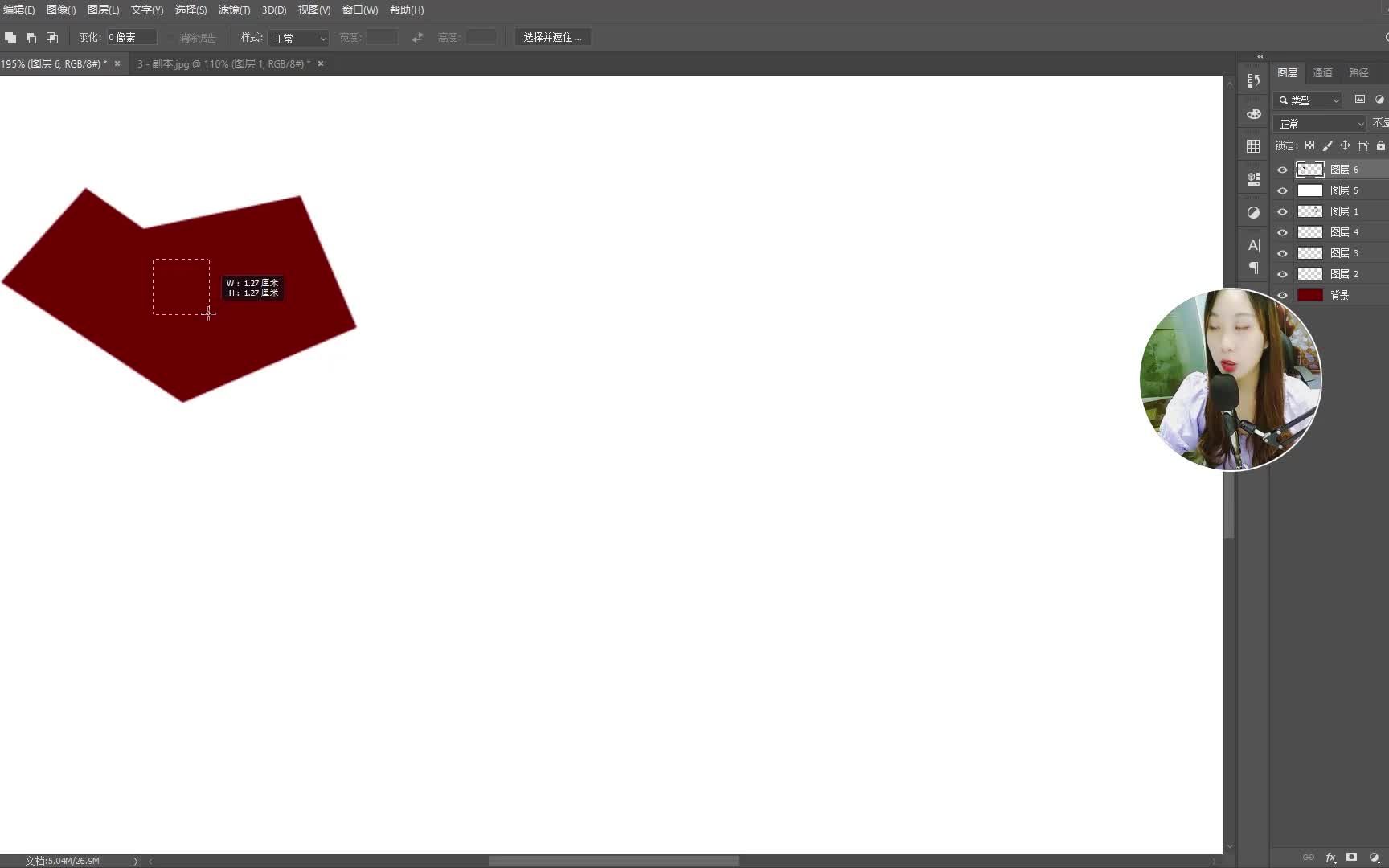Filter layers by adjustment layer icon
The width and height of the screenshot is (1389, 868).
pyautogui.click(x=1379, y=100)
